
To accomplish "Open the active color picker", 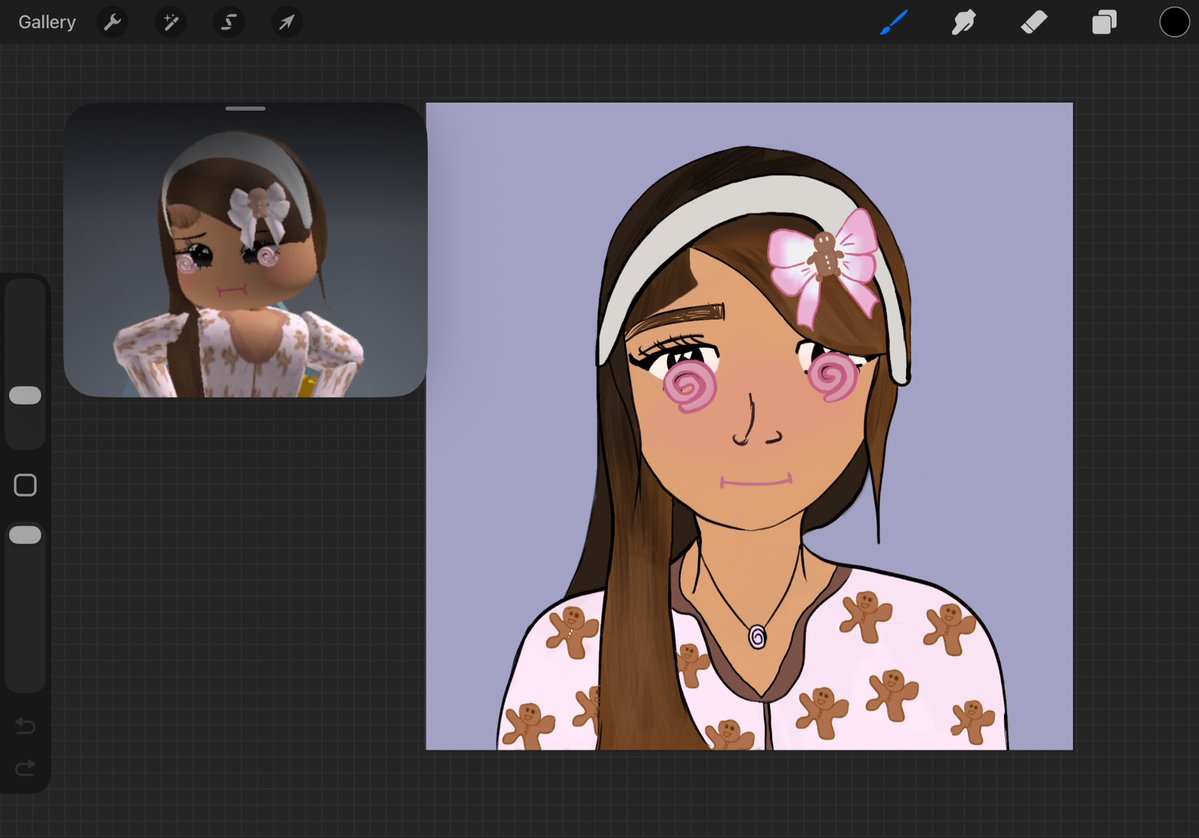I will click(1174, 22).
